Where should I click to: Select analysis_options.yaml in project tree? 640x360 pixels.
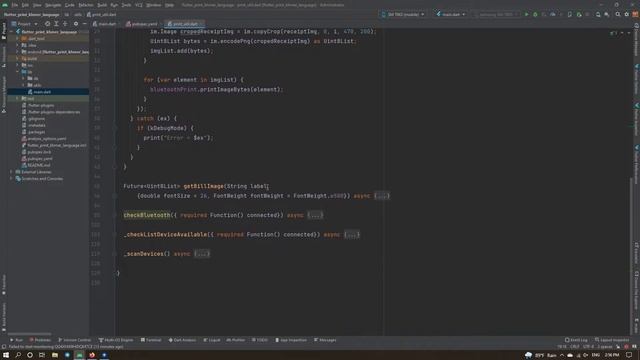tap(47, 139)
